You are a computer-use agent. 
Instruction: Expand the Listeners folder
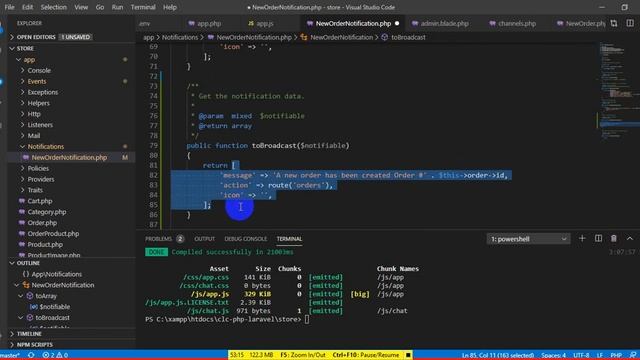click(40, 125)
